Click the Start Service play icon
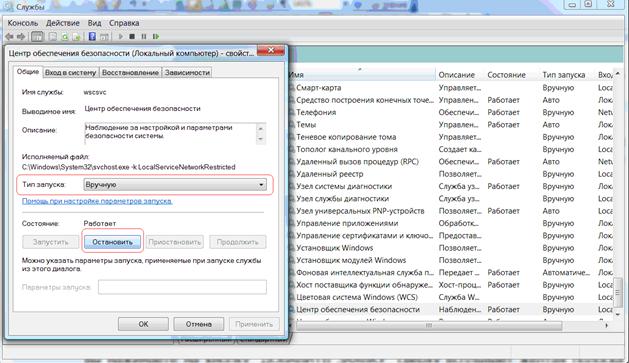The height and width of the screenshot is (363, 629). point(121,37)
